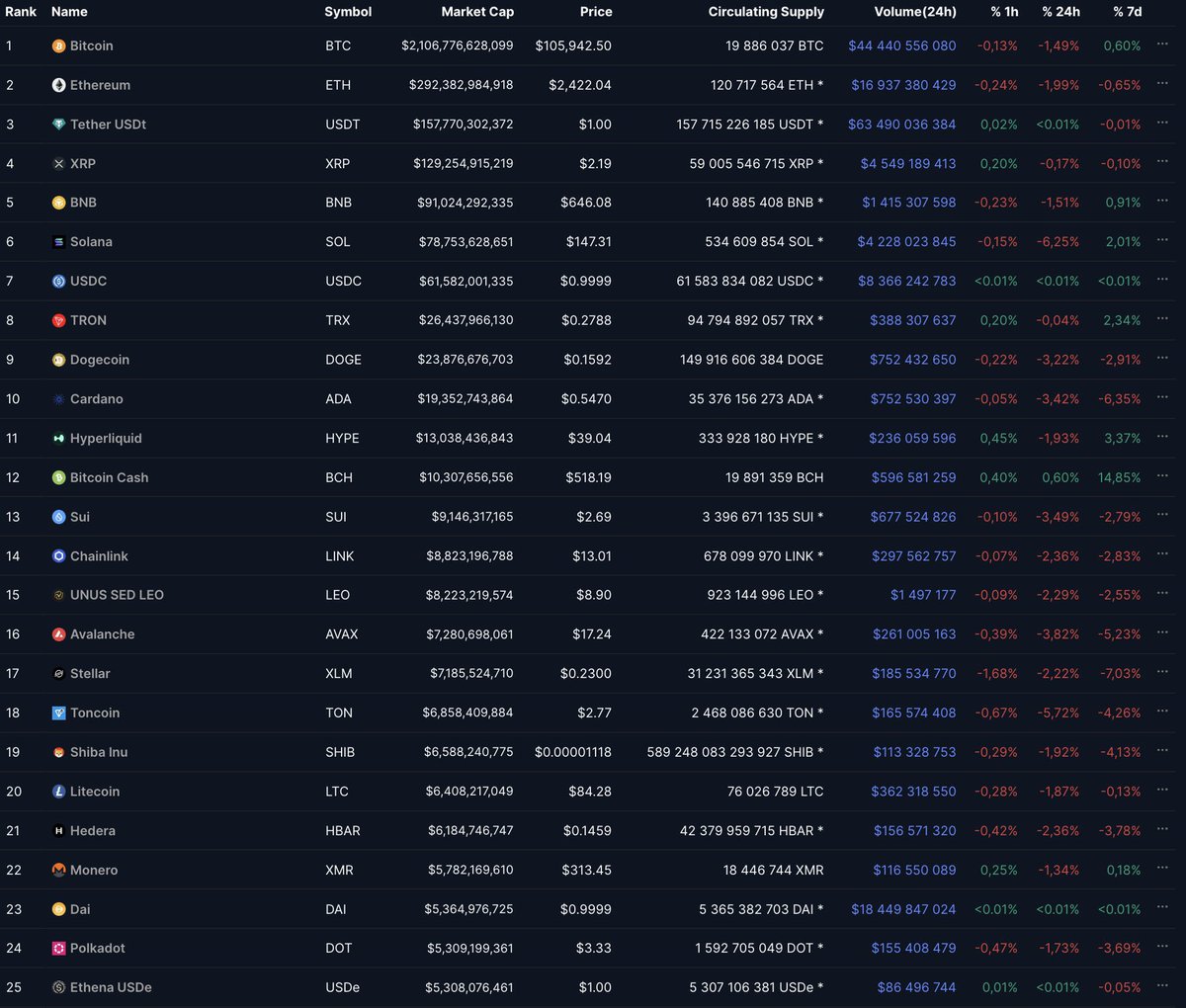
Task: Open the Polkadot name link
Action: coord(98,949)
